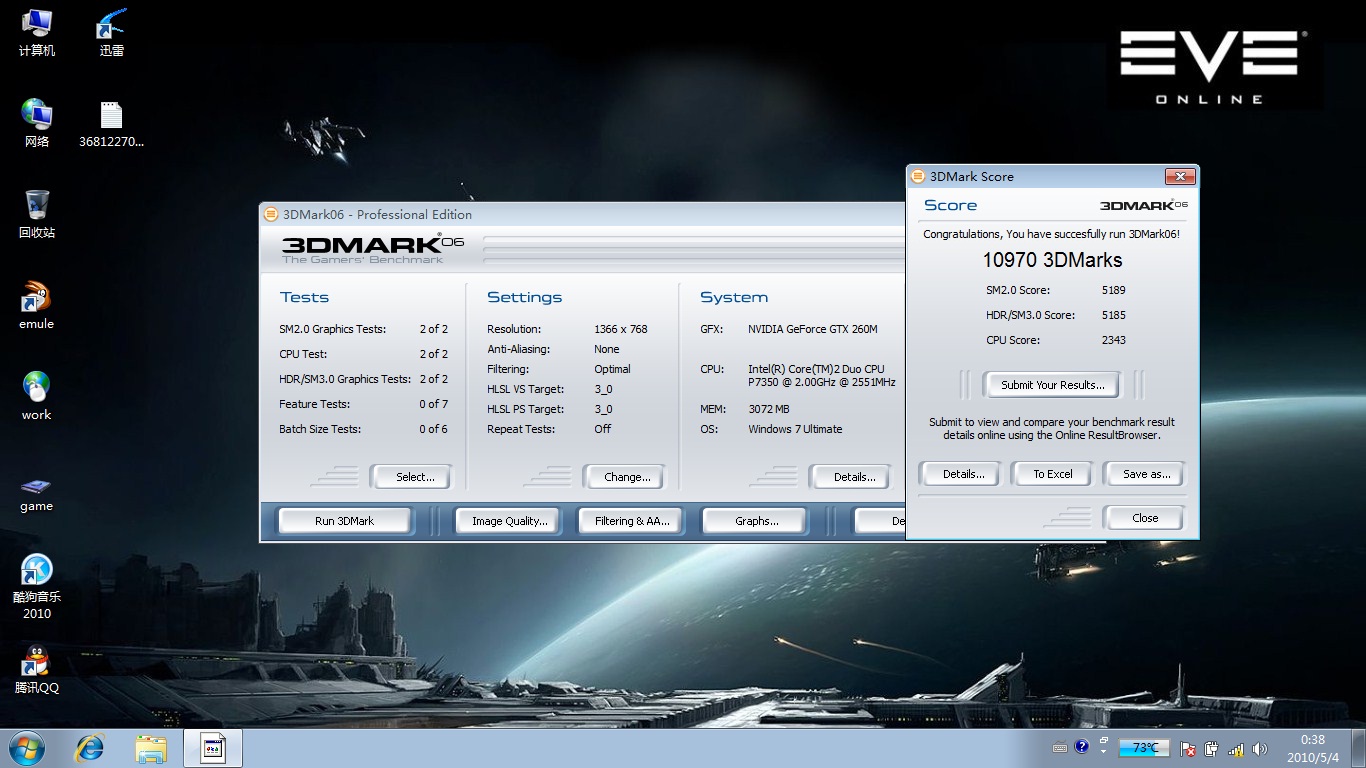This screenshot has height=768, width=1366.
Task: Click the orange icon in 3DMark06 title bar
Action: 271,214
